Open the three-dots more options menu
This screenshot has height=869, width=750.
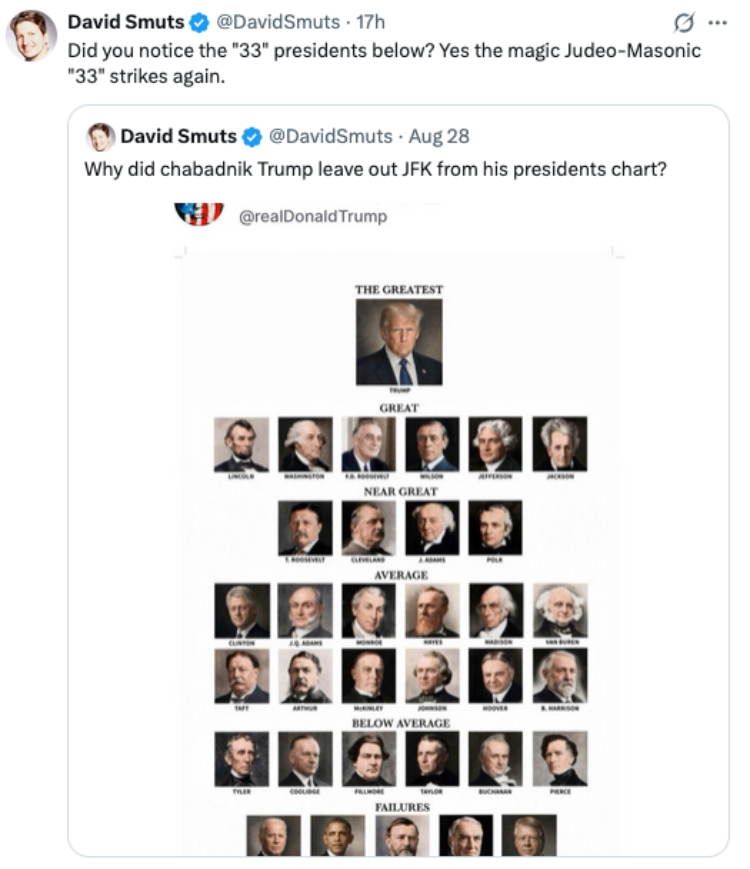coord(717,23)
